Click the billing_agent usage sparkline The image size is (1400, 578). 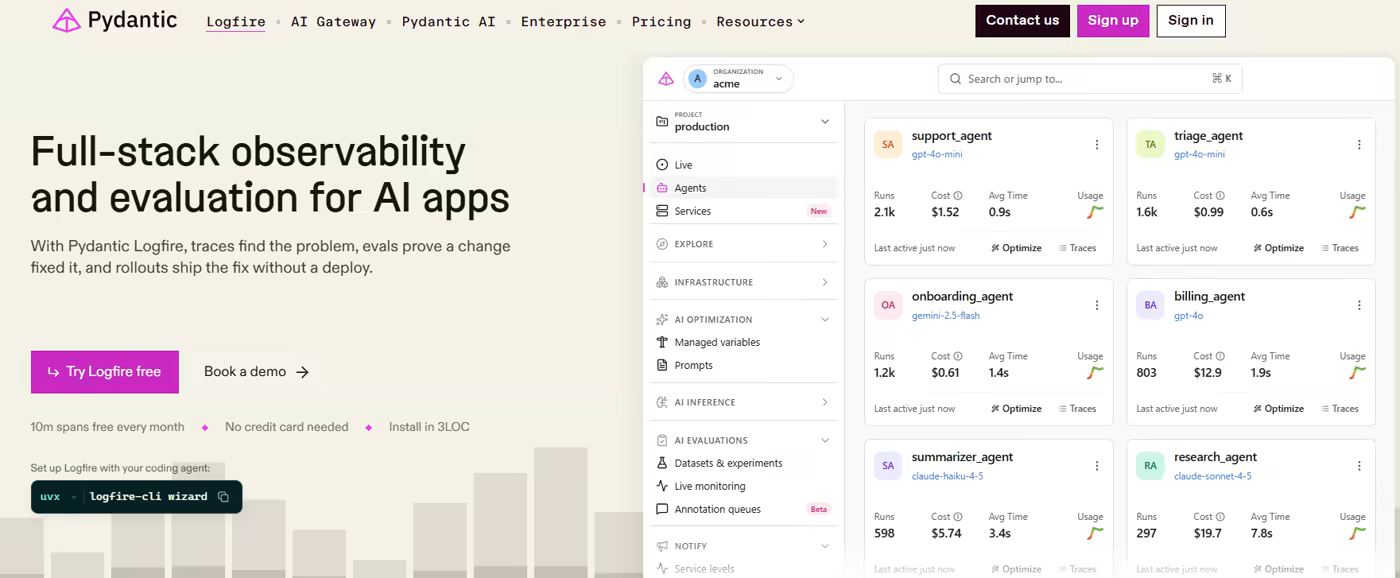(x=1357, y=373)
